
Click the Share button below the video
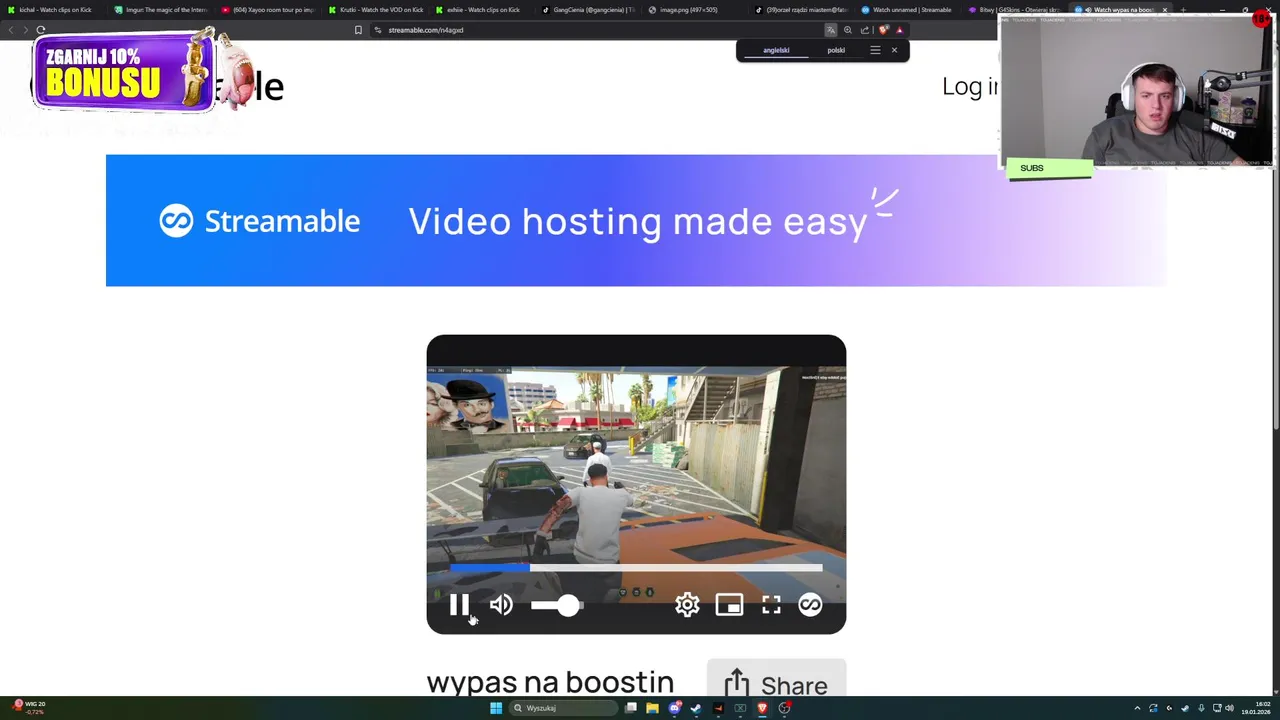point(776,684)
